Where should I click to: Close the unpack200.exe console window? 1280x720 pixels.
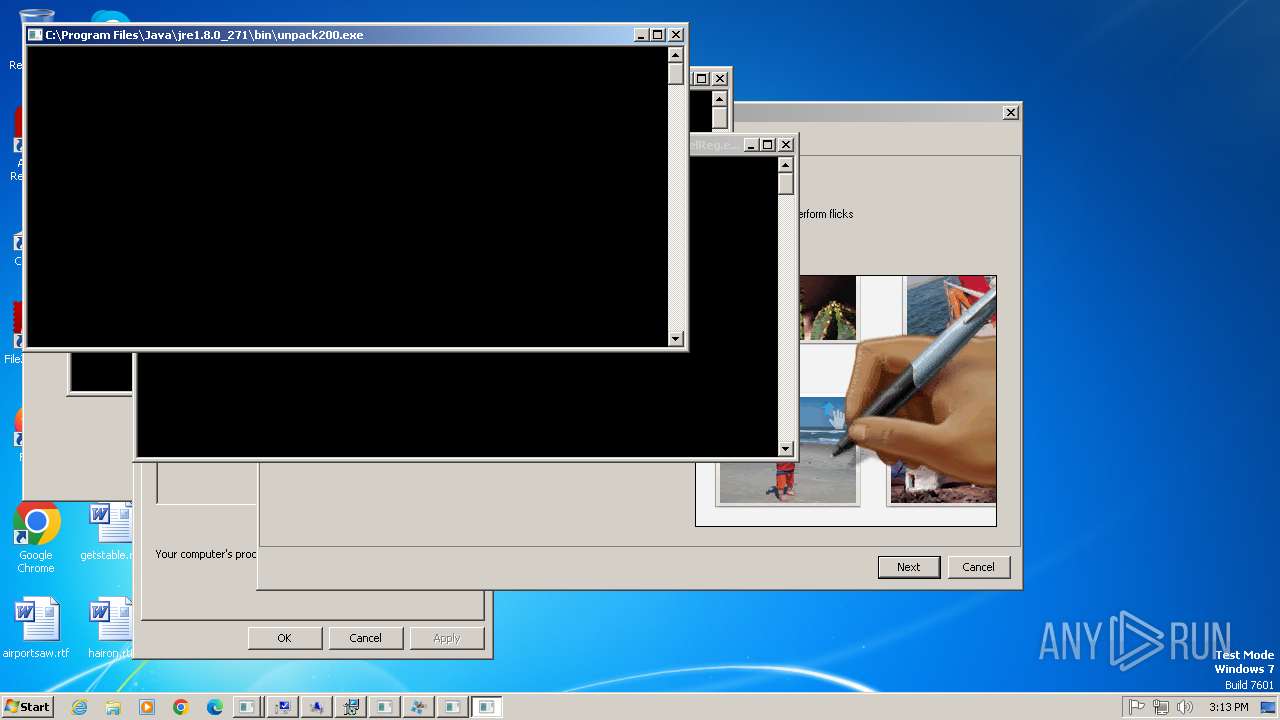(676, 35)
